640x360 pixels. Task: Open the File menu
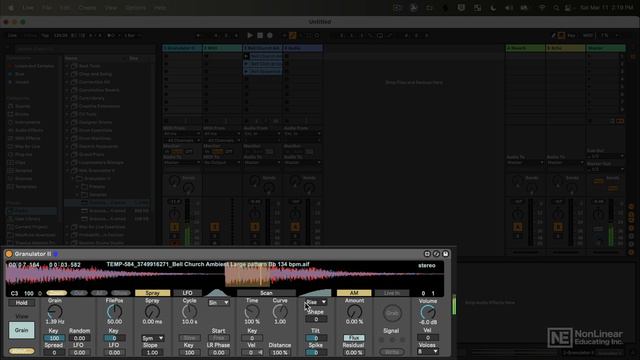click(x=47, y=8)
